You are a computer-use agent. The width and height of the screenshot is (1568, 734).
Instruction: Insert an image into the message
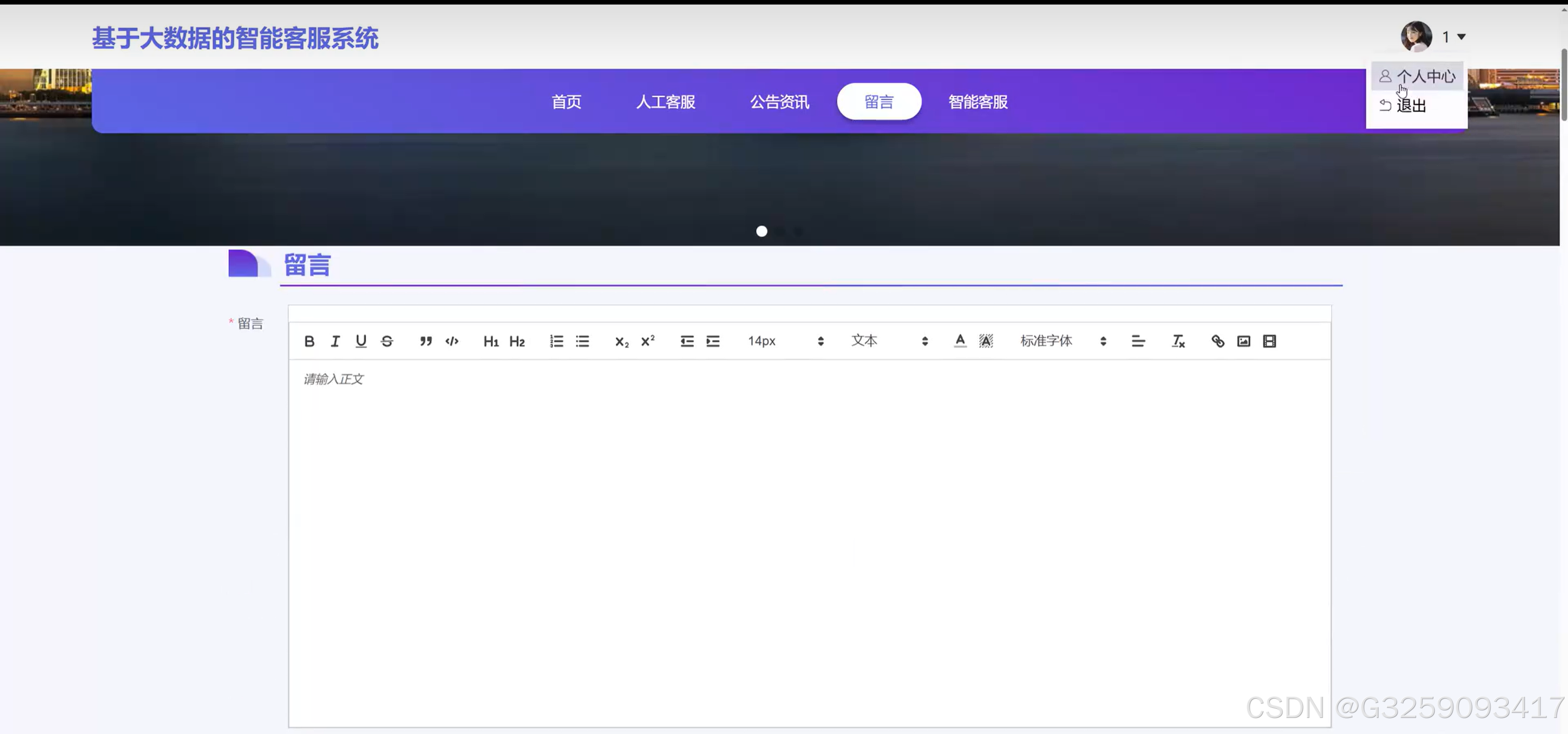click(1244, 341)
